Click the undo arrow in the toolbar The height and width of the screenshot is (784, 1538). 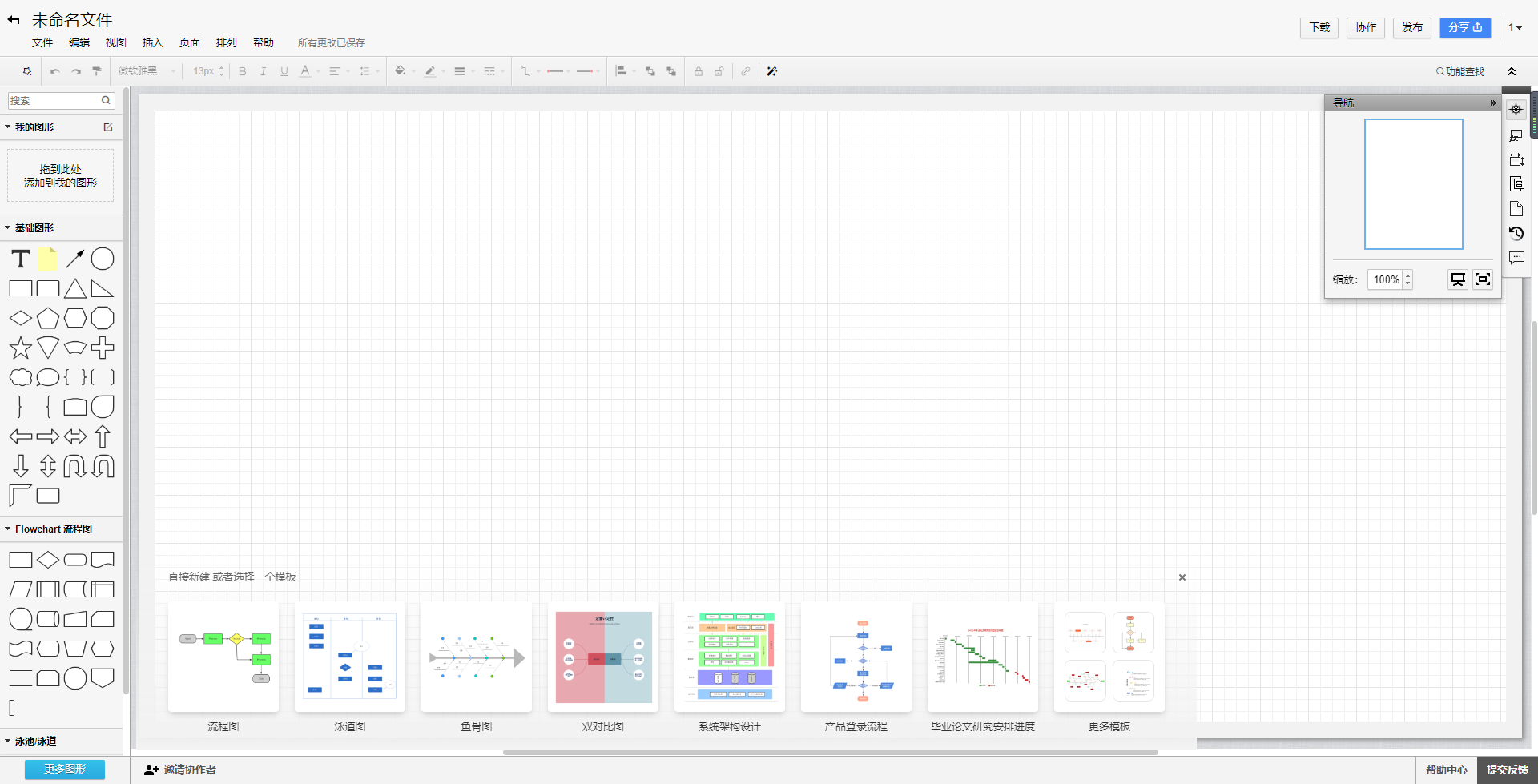click(55, 71)
